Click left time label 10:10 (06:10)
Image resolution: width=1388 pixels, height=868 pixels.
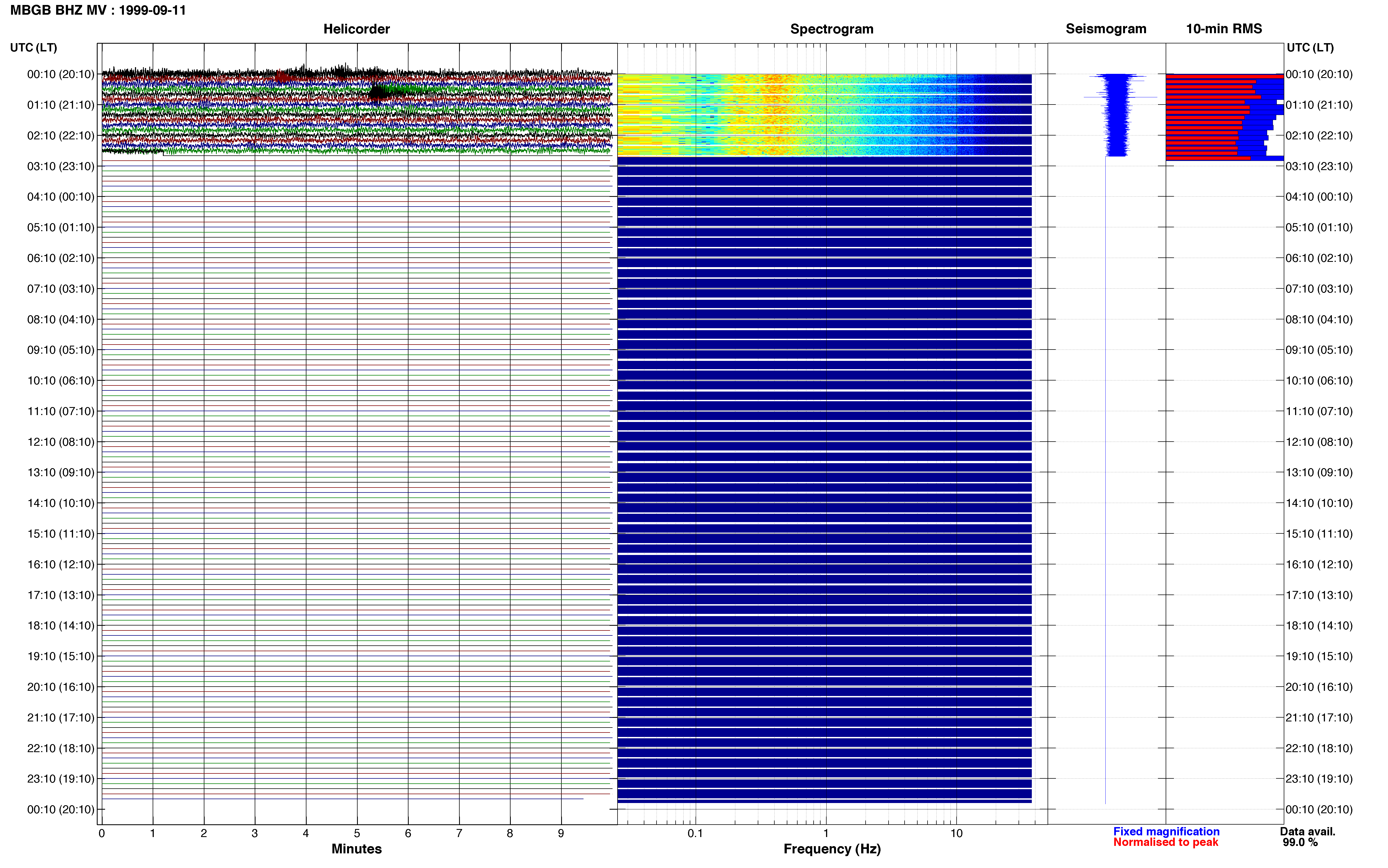[x=61, y=380]
